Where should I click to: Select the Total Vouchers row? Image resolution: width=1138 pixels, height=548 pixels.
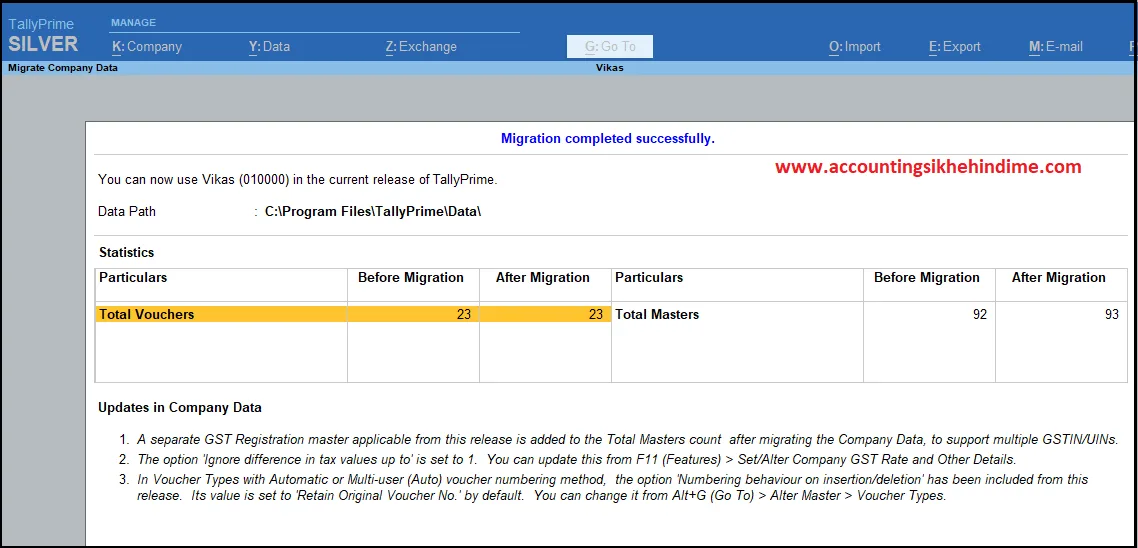coord(353,314)
